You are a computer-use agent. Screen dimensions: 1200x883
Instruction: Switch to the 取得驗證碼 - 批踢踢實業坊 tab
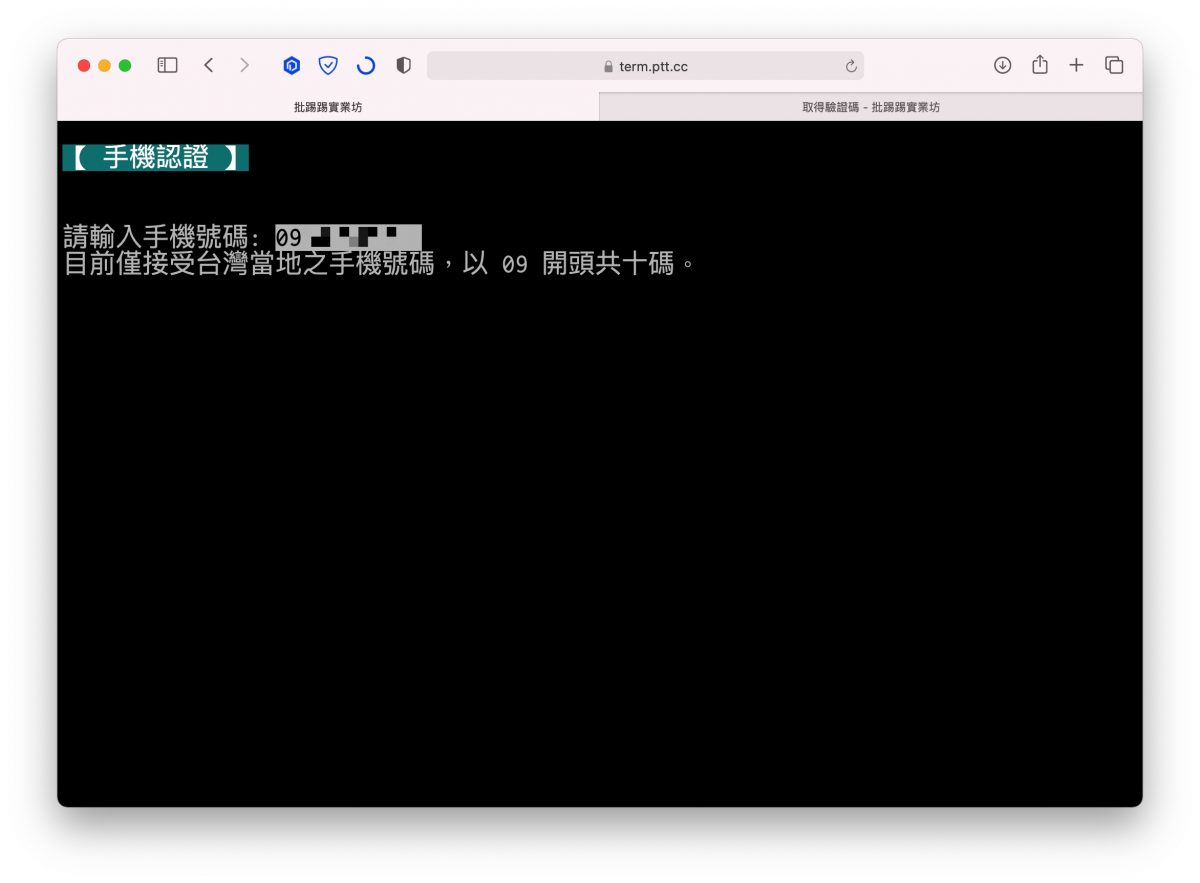(x=871, y=107)
